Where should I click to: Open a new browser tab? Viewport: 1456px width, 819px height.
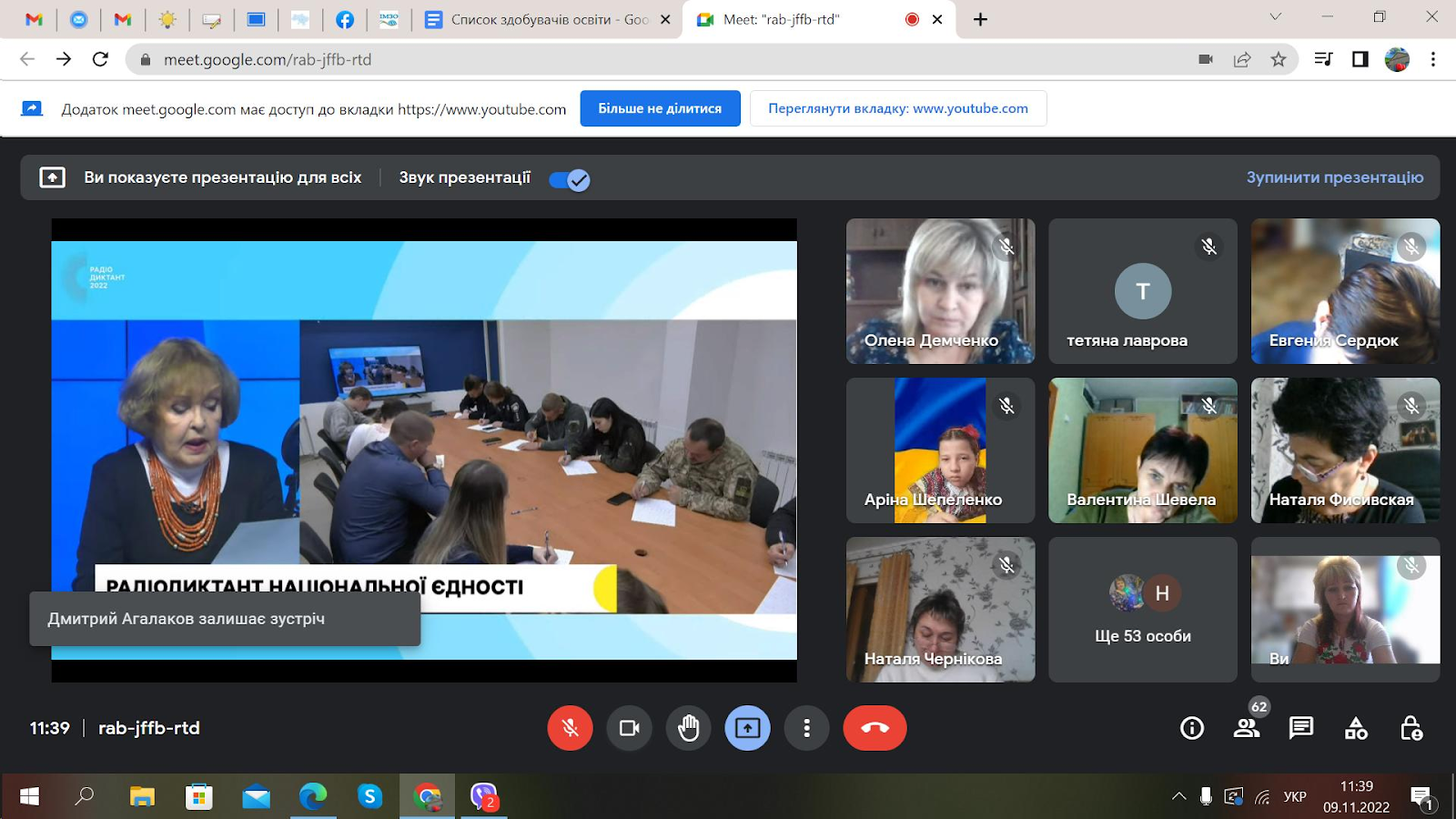[x=980, y=19]
